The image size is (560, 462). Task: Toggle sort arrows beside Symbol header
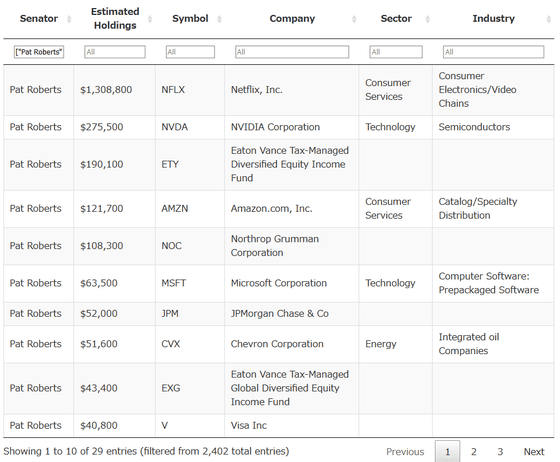(219, 19)
